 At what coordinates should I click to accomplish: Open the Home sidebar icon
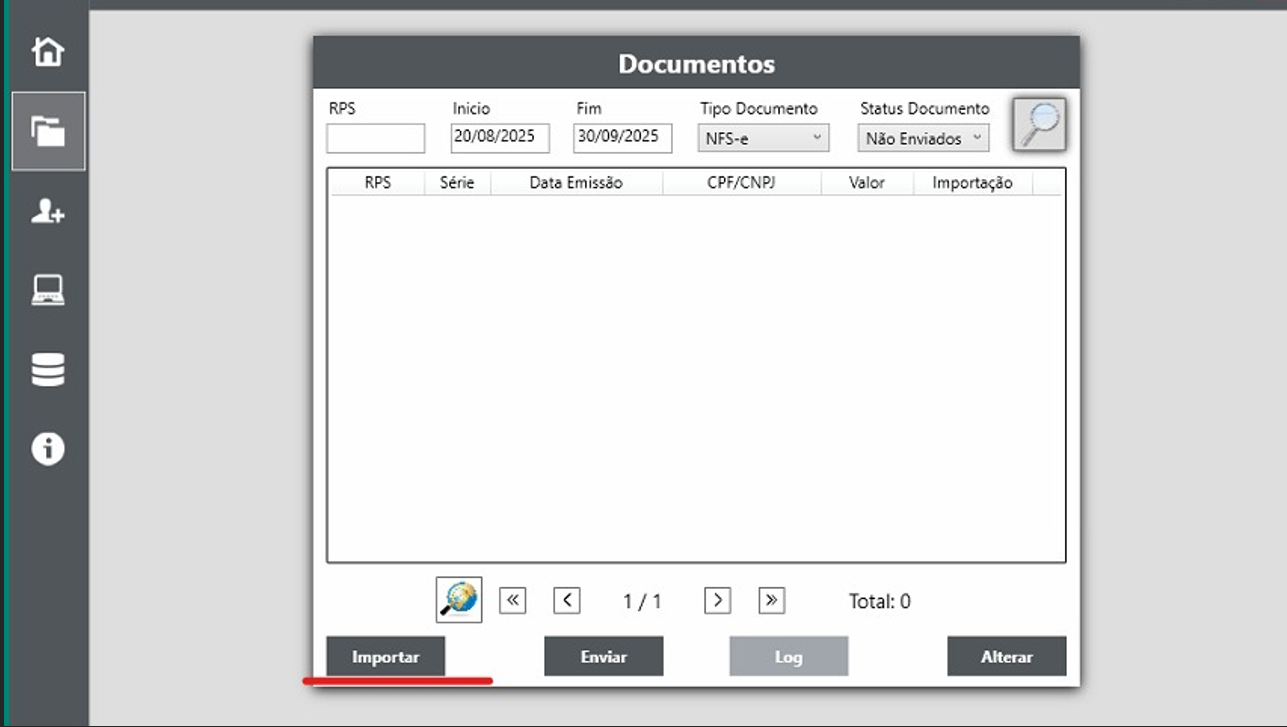tap(48, 51)
